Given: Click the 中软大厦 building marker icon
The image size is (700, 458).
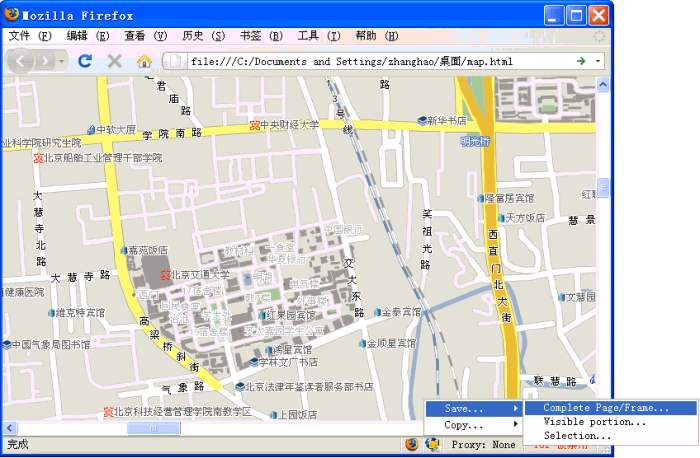Looking at the screenshot, I should pyautogui.click(x=92, y=130).
